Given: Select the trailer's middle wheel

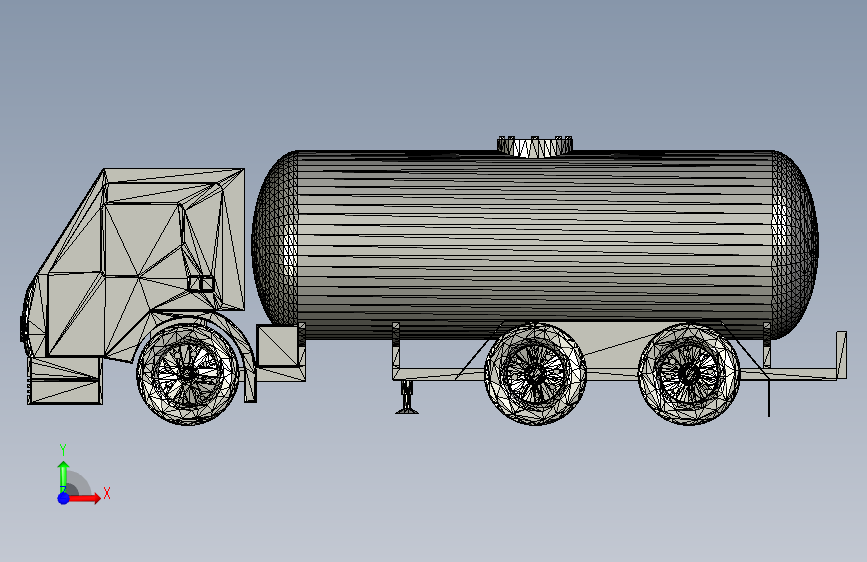Looking at the screenshot, I should point(535,374).
